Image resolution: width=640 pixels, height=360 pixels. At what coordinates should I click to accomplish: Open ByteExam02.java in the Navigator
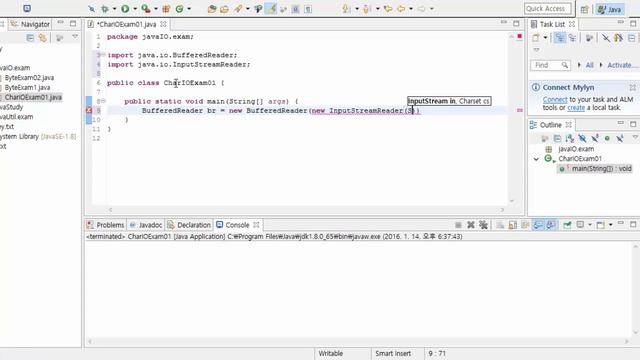point(29,78)
